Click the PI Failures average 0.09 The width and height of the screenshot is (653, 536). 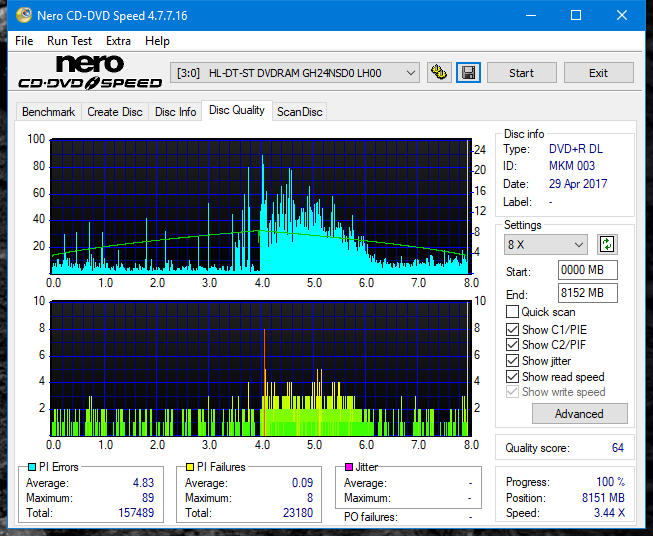[302, 483]
